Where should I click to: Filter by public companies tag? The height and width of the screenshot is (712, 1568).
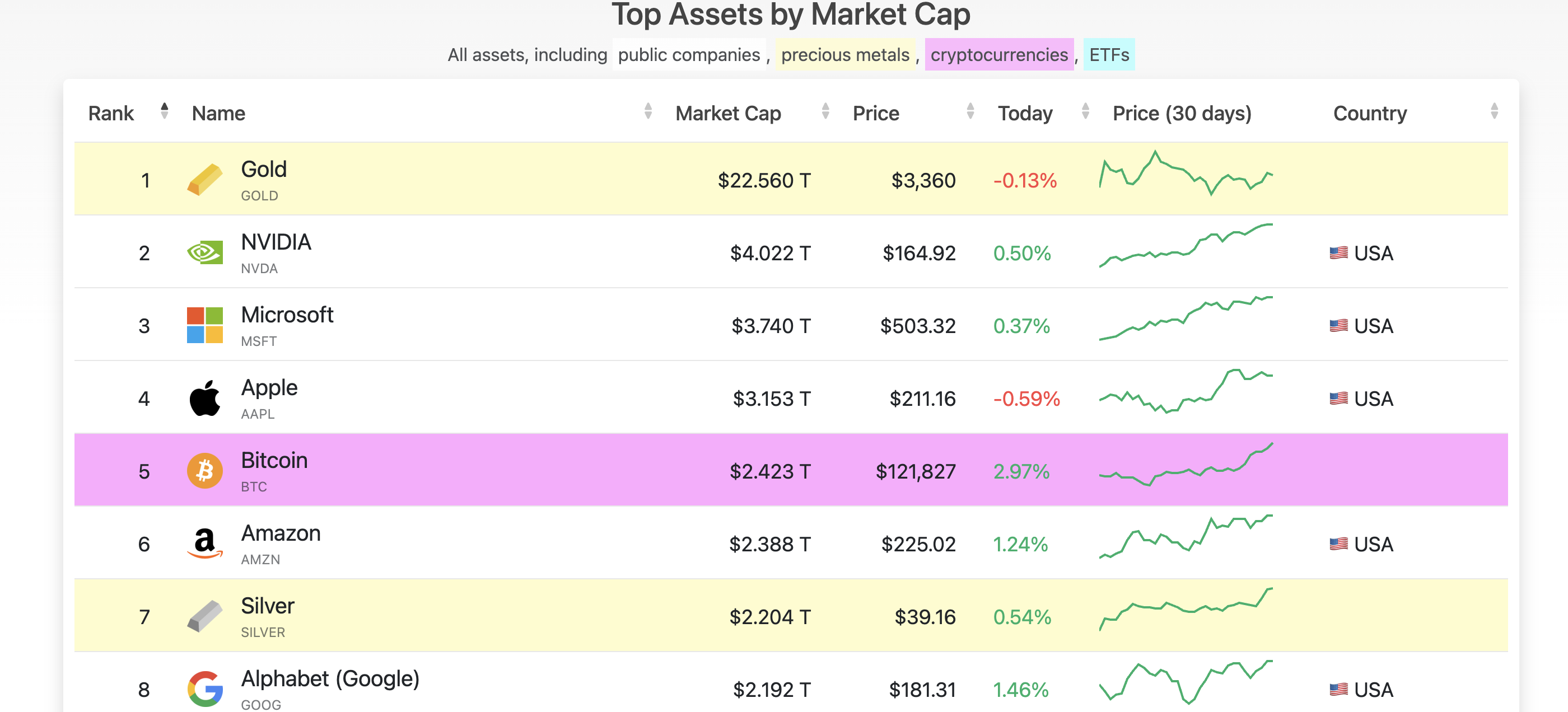pyautogui.click(x=689, y=55)
